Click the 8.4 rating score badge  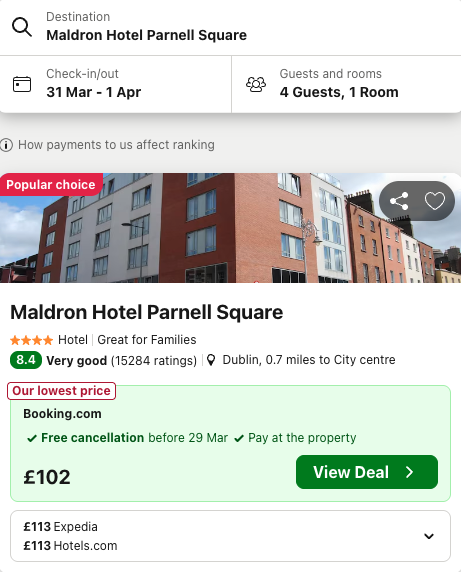tap(26, 360)
